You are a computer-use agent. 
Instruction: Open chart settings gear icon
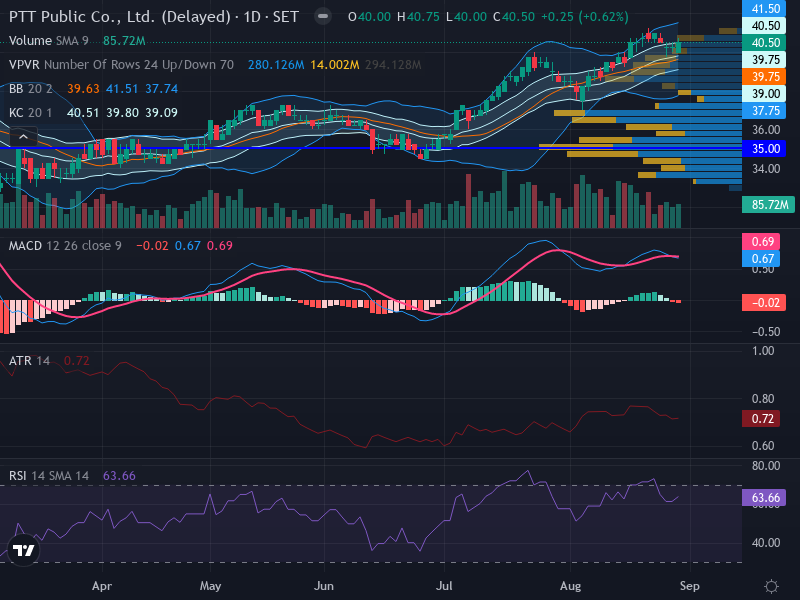click(771, 586)
